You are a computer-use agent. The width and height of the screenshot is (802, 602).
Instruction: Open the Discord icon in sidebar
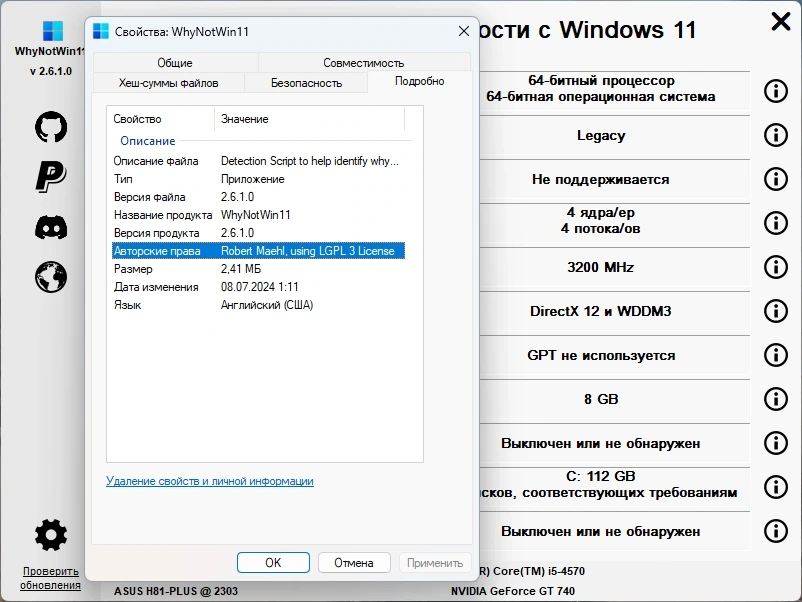(x=51, y=227)
